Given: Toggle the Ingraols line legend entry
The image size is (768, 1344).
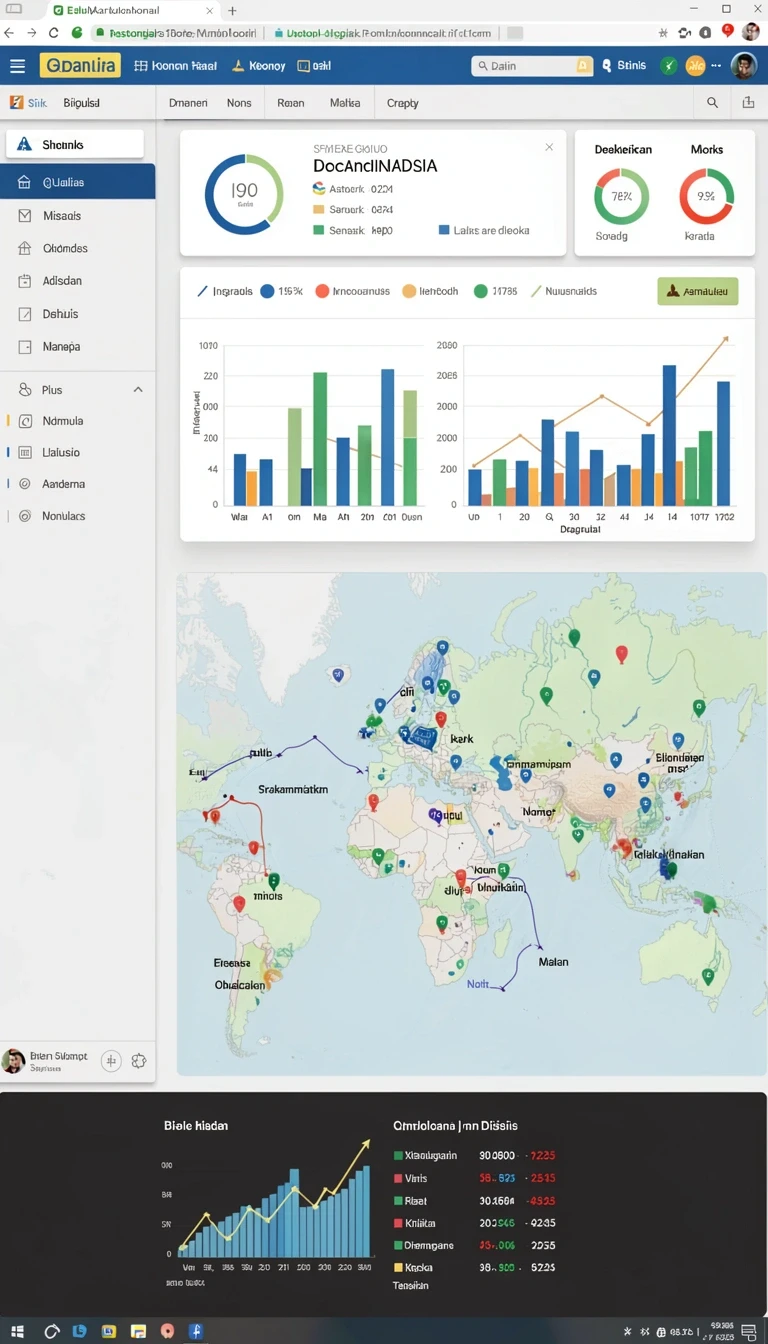Looking at the screenshot, I should pos(225,291).
